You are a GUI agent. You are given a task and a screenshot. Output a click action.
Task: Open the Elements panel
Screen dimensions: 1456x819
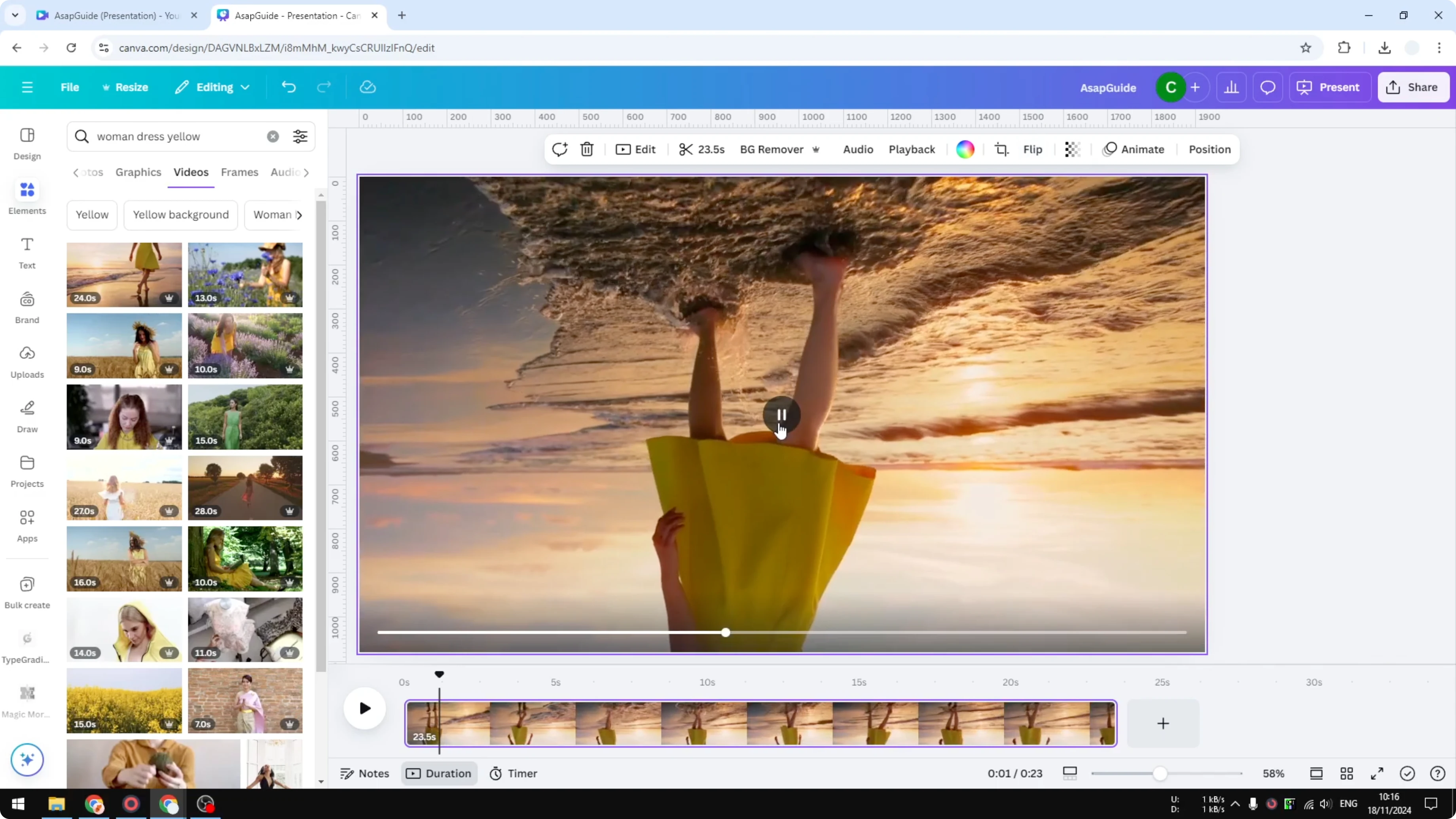(x=27, y=197)
